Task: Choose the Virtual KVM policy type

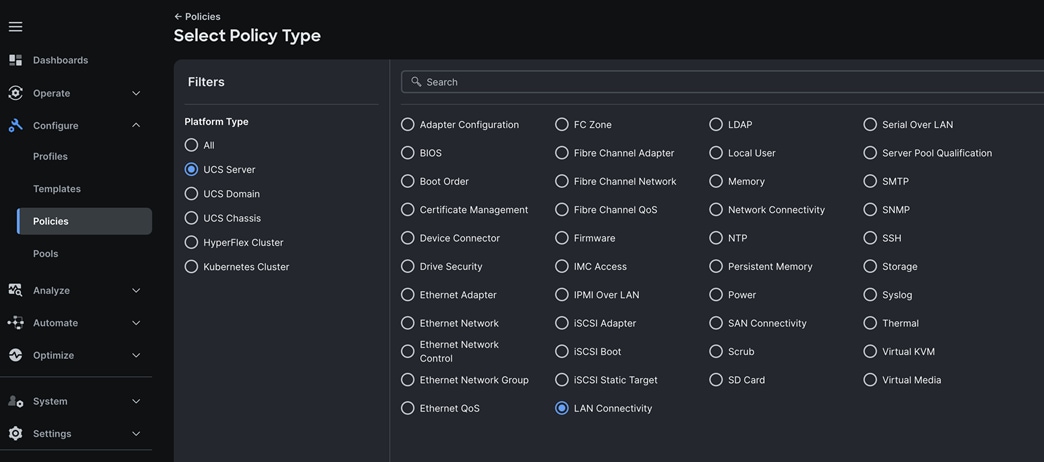Action: [x=870, y=351]
